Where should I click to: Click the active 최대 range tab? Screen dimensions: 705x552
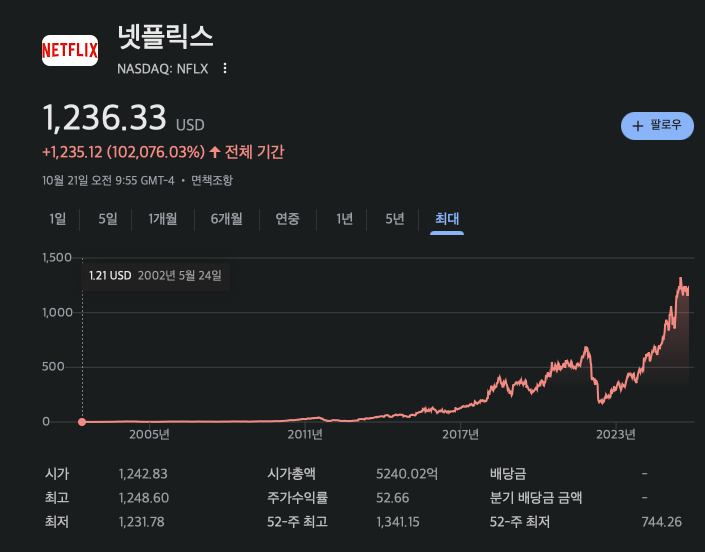pos(447,219)
